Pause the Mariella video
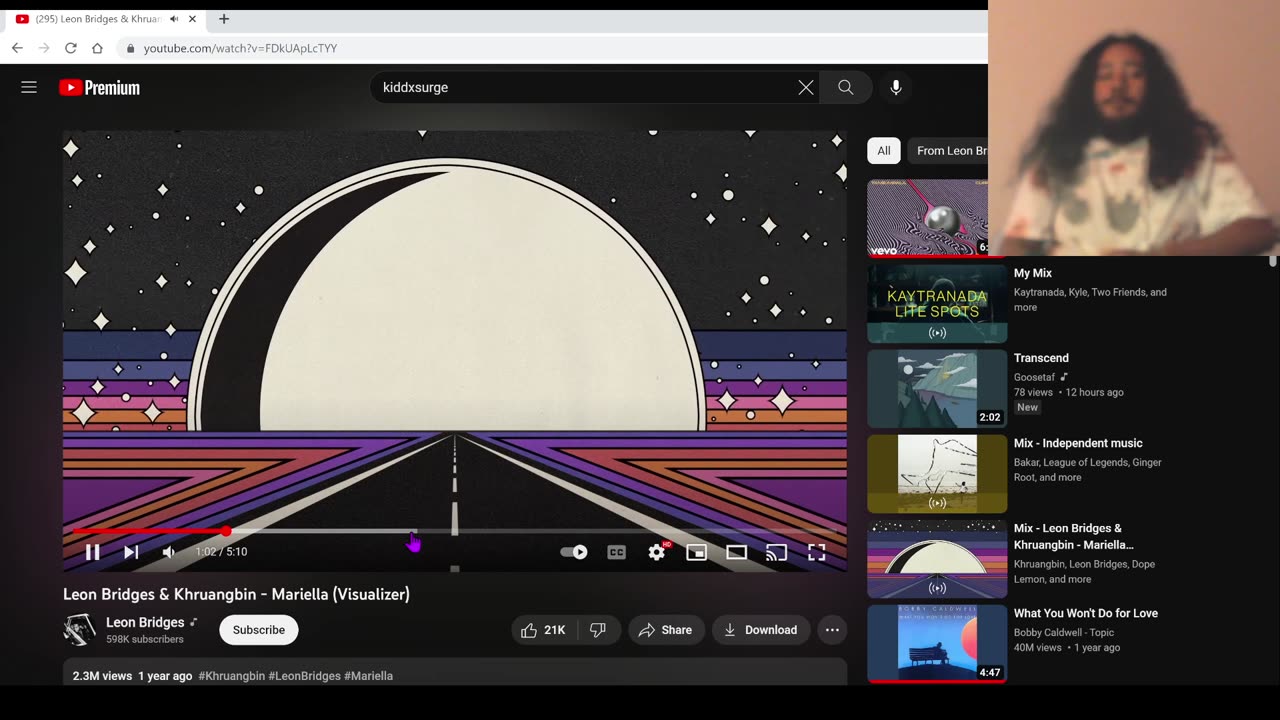The height and width of the screenshot is (720, 1280). [x=92, y=552]
